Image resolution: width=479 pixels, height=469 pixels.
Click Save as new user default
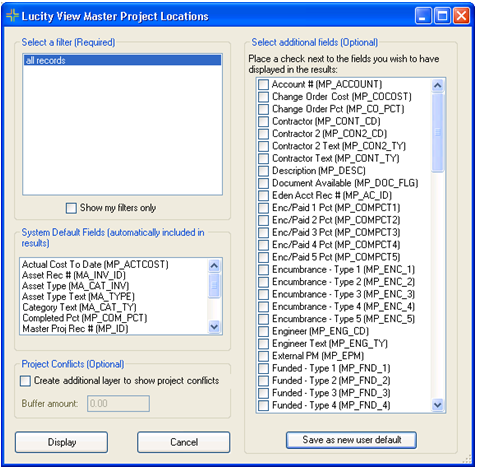point(351,440)
